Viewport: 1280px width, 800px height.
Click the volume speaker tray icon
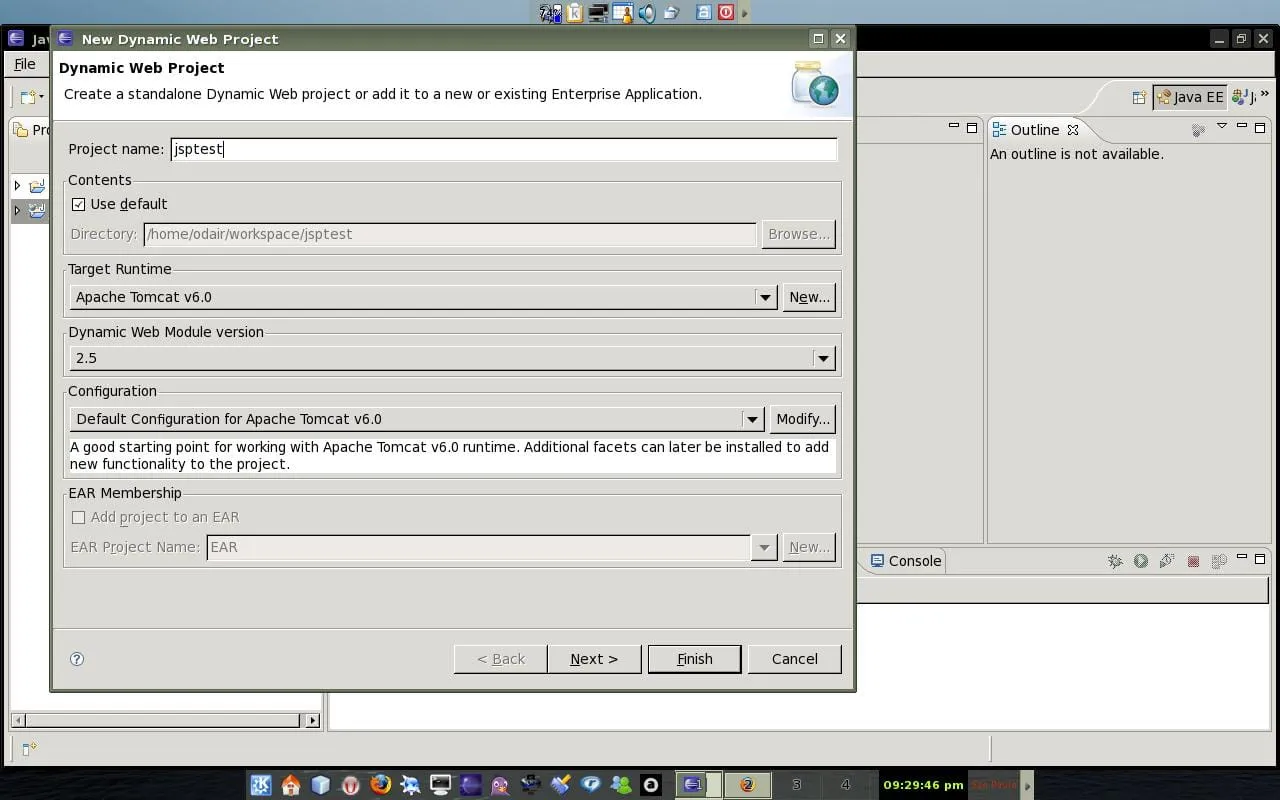647,13
